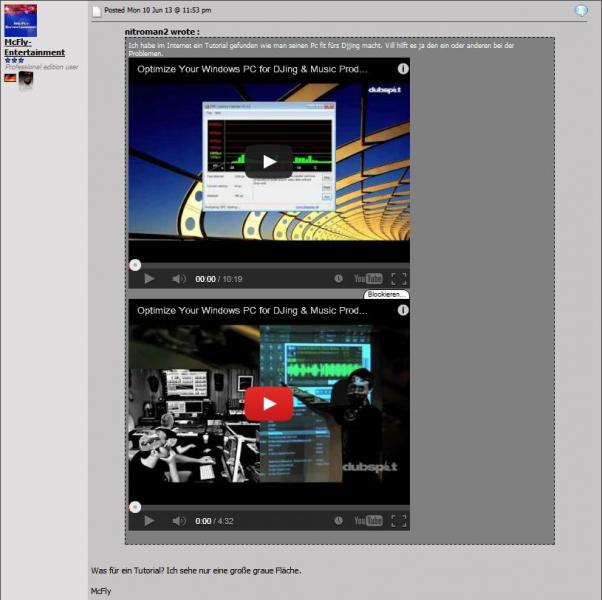Click the first video's progress handle
This screenshot has width=602, height=600.
tap(135, 265)
